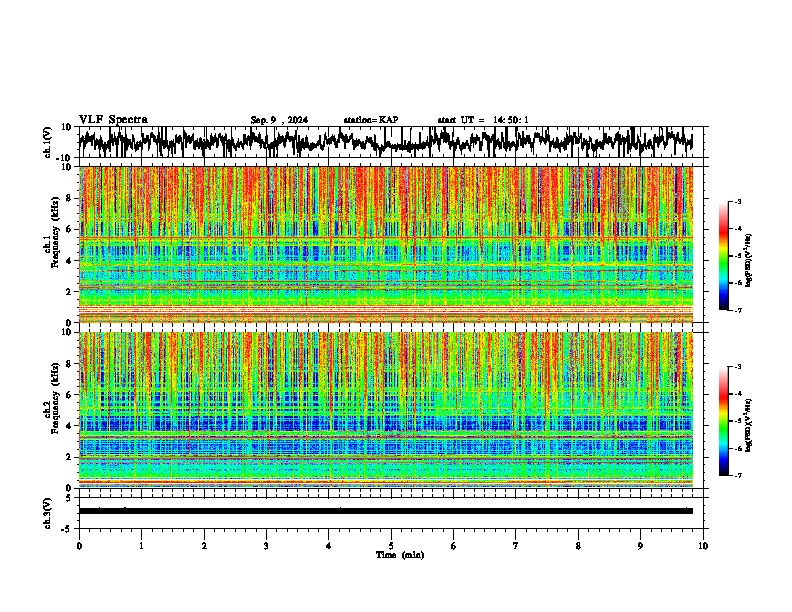
Task: Click ch.2 frequency axis tick "6"
Action: pyautogui.click(x=69, y=395)
